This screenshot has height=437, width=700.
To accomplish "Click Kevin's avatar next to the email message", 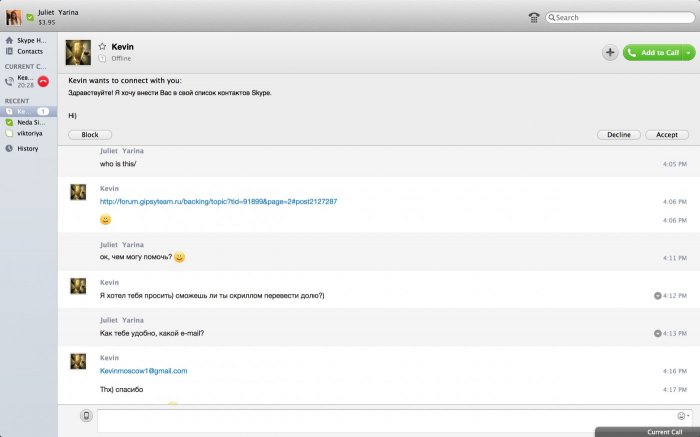I will pos(78,362).
